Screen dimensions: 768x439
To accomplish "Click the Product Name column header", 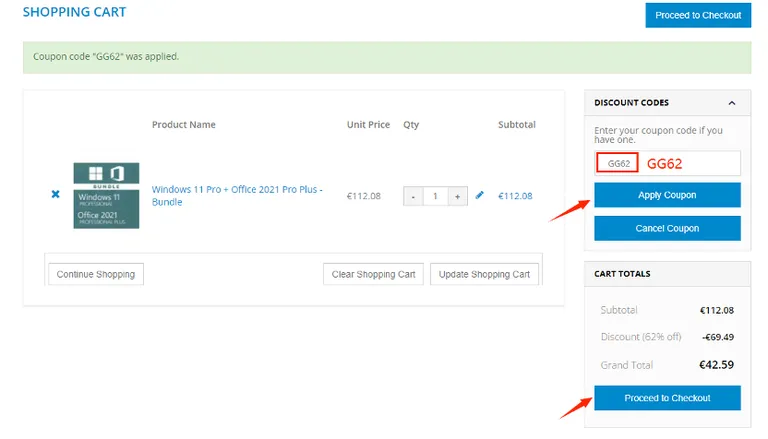I will point(184,124).
